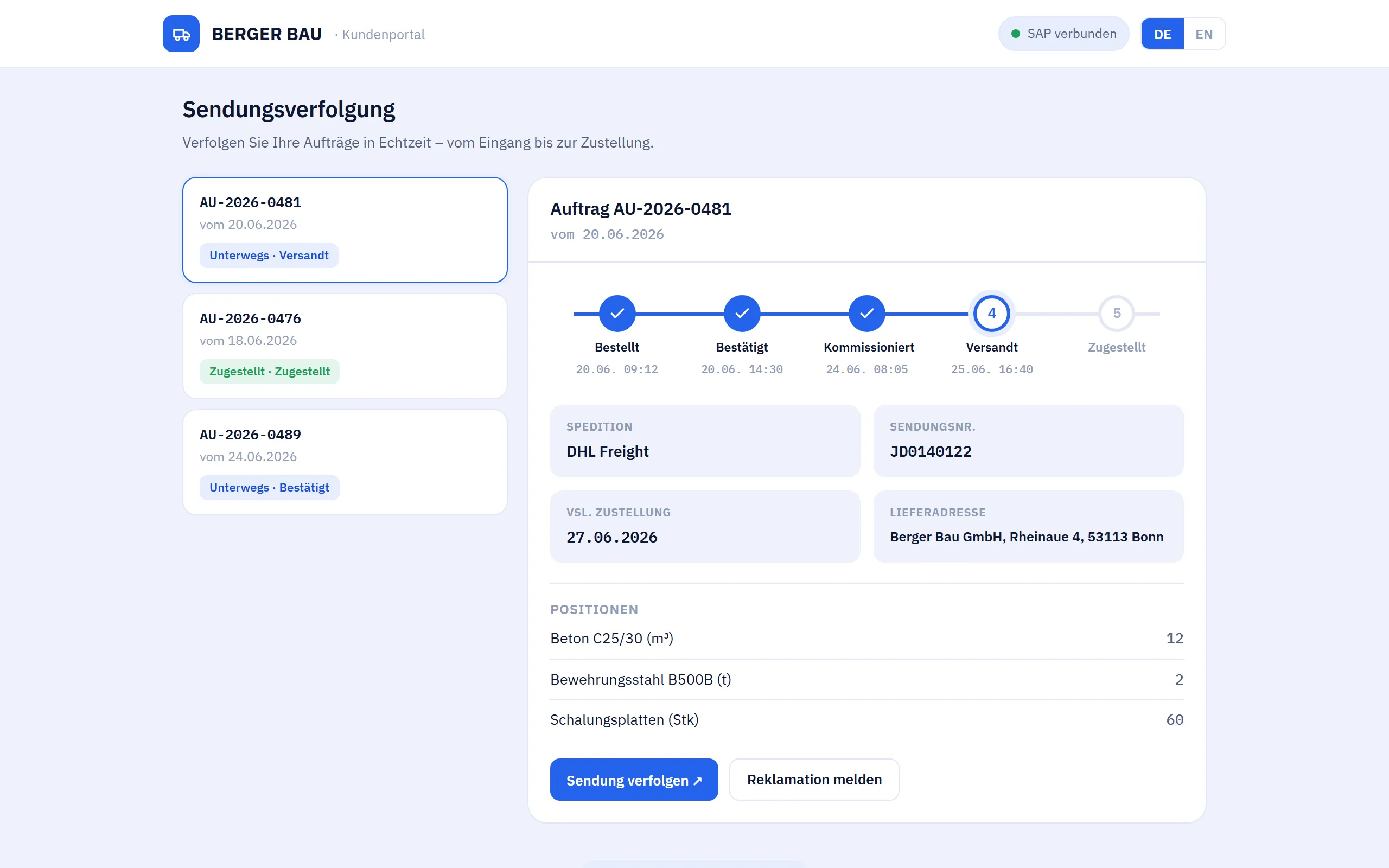Click the Bestätigt checkmark step
Screen dimensions: 1389x868
[x=742, y=314]
